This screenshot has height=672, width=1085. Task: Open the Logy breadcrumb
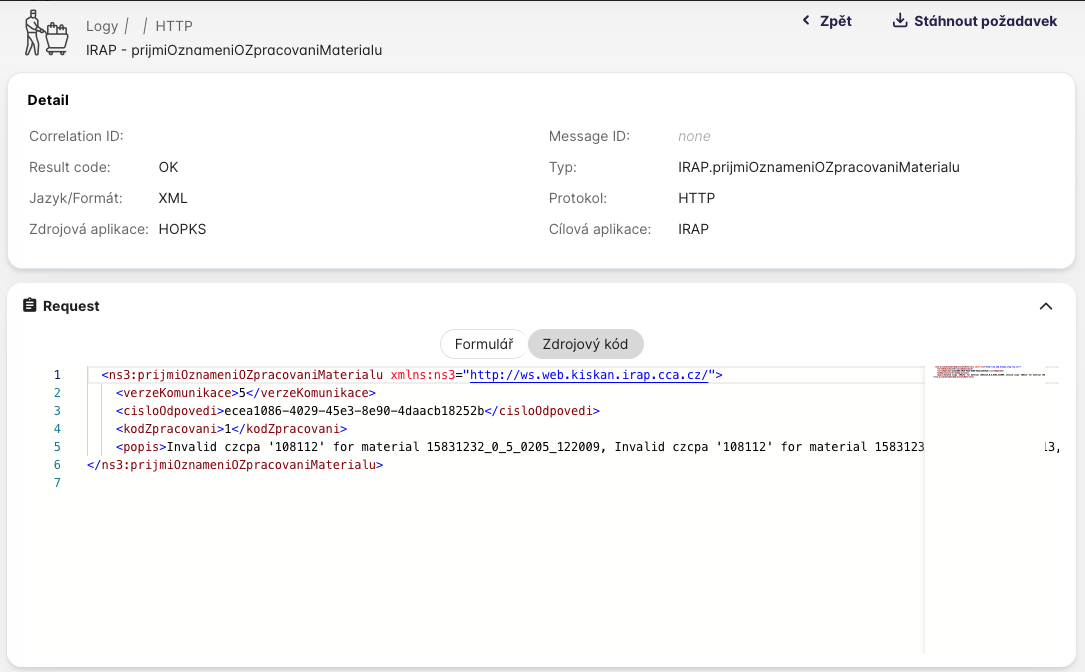(102, 26)
